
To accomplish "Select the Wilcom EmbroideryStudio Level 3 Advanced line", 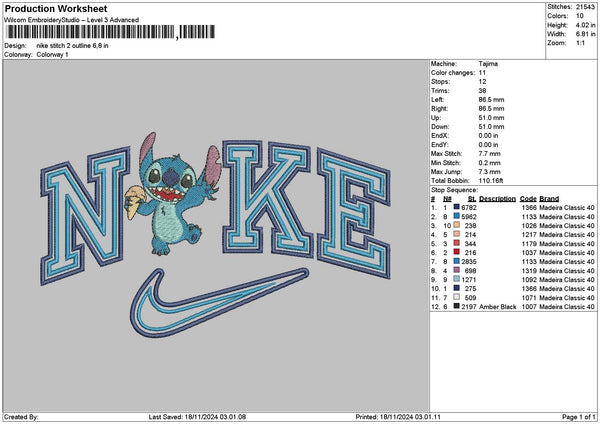I will 72,20.
